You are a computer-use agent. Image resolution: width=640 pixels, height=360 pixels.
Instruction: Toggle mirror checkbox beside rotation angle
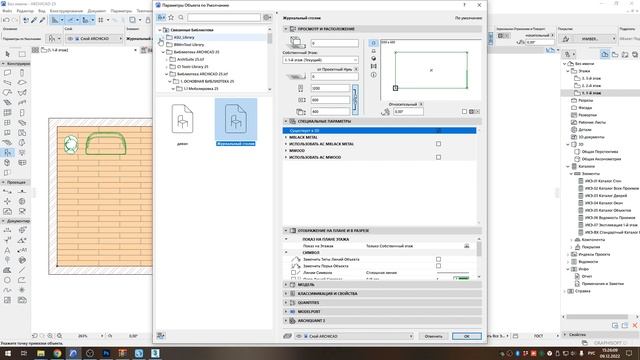pos(464,111)
